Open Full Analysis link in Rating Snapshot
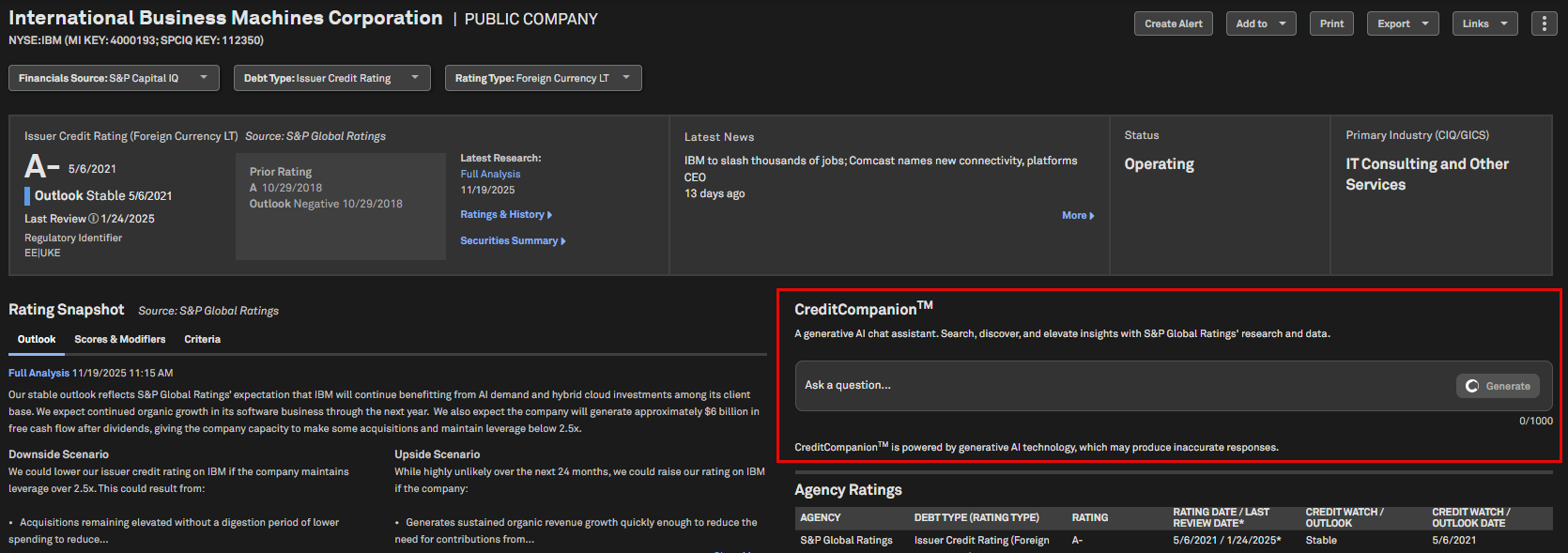Image resolution: width=1568 pixels, height=553 pixels. coord(38,374)
